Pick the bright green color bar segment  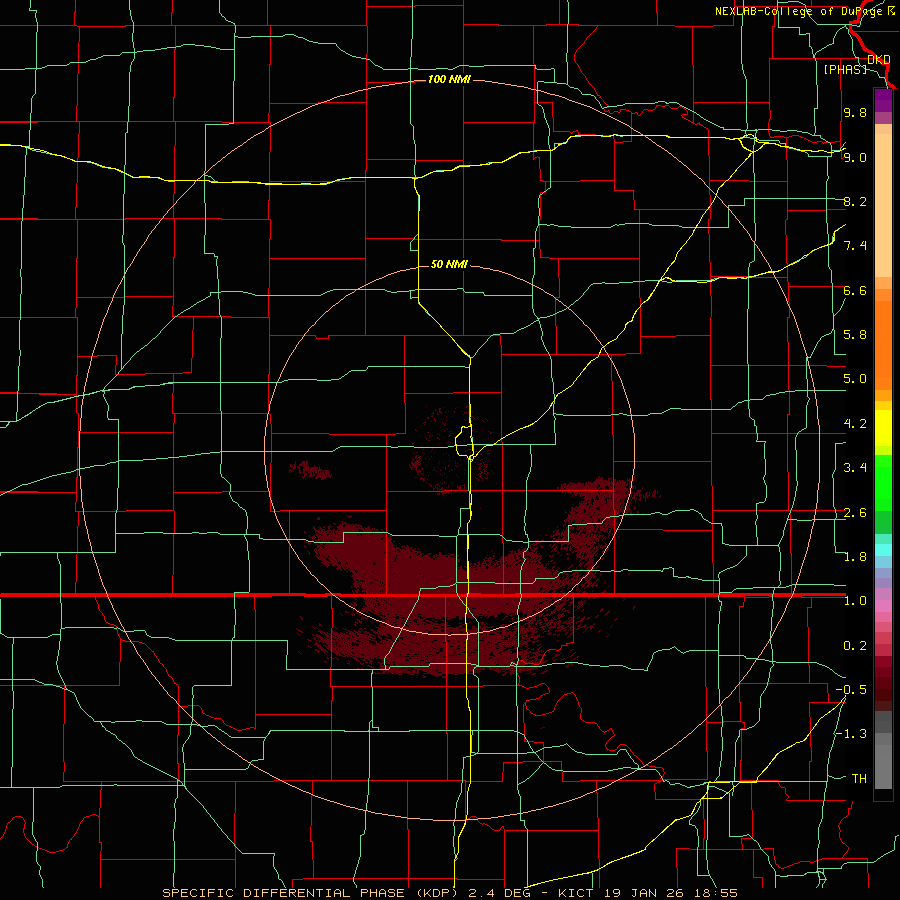[x=883, y=484]
